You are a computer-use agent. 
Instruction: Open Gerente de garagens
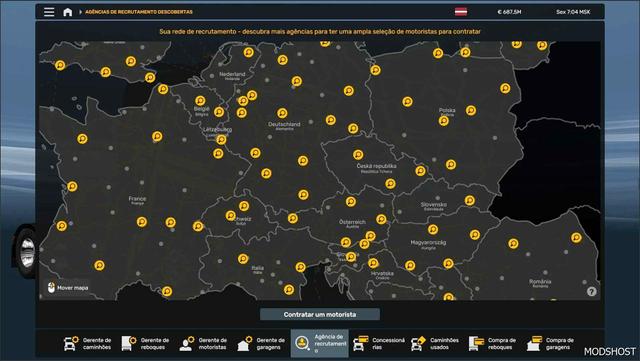(261, 343)
